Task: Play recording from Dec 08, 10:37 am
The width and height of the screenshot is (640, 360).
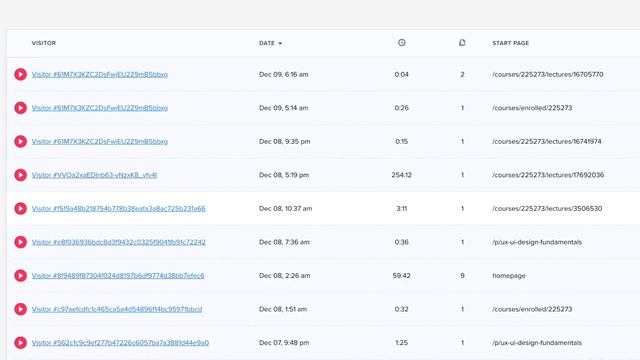Action: coord(20,209)
